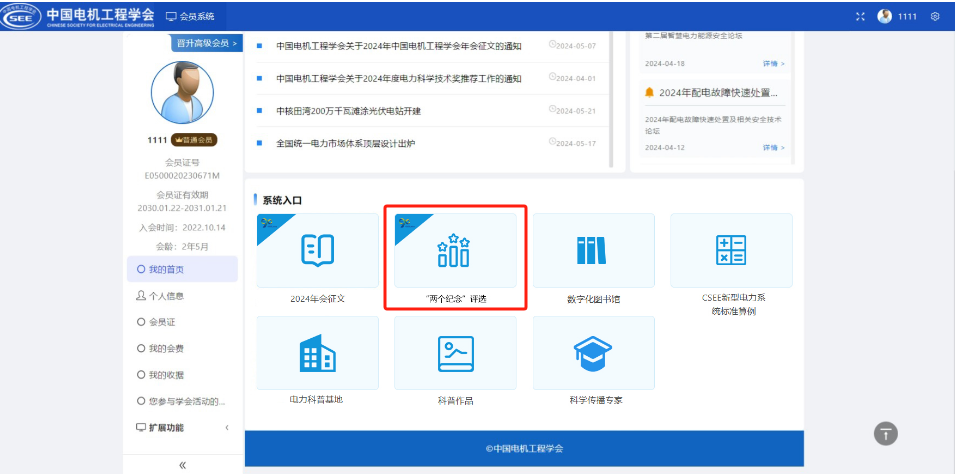The width and height of the screenshot is (955, 474).
Task: Open the 电力科普基地 building icon tile
Action: point(317,353)
